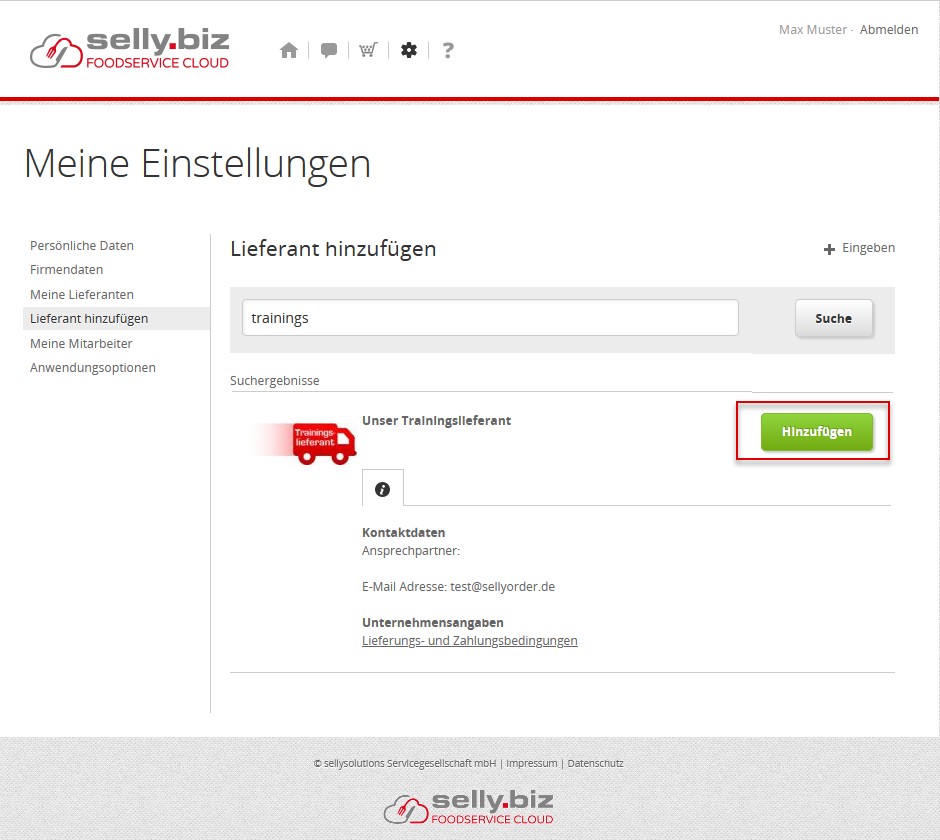Open the help question mark icon

click(x=448, y=50)
